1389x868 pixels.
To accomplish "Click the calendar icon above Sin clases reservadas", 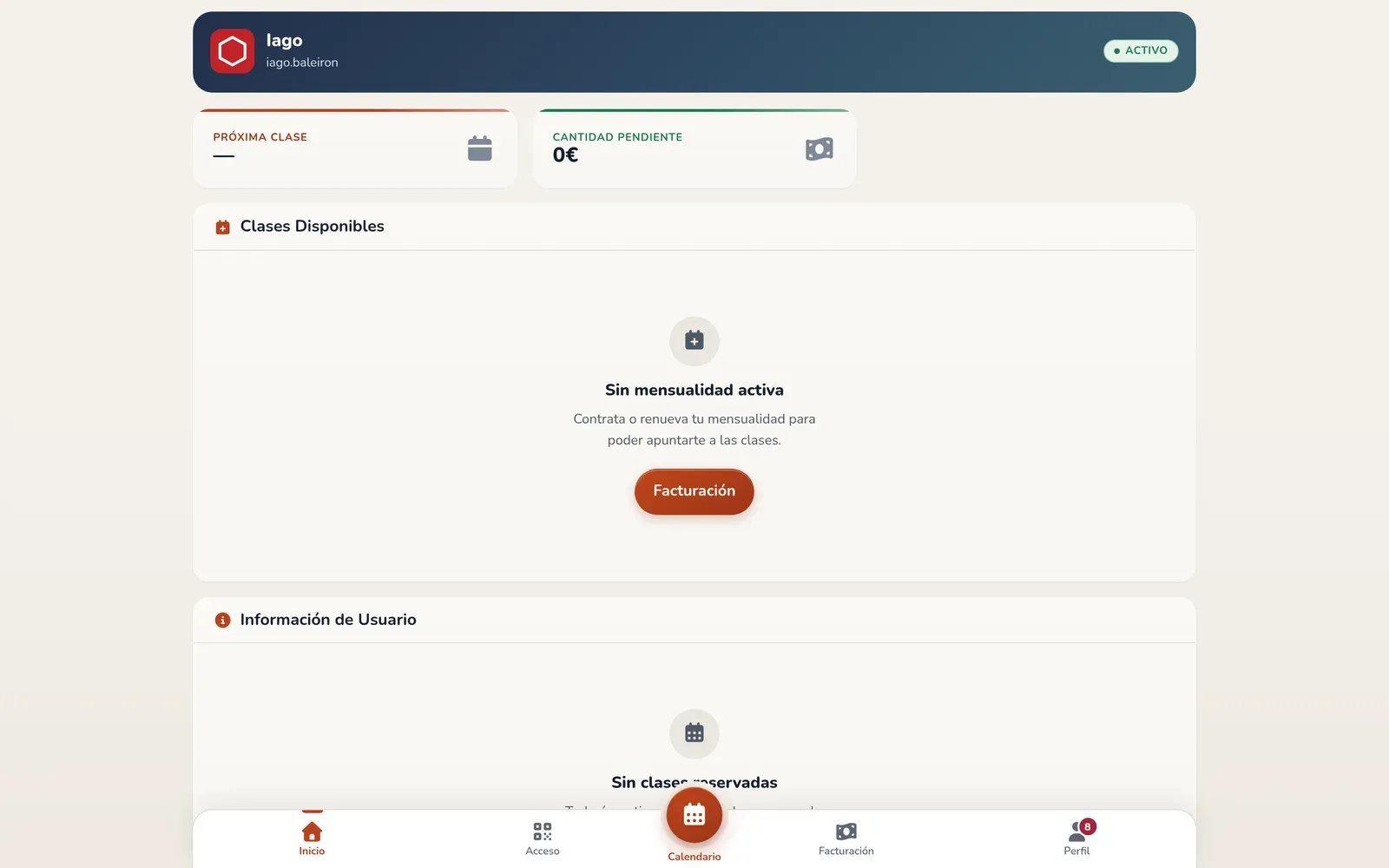I will (x=694, y=733).
